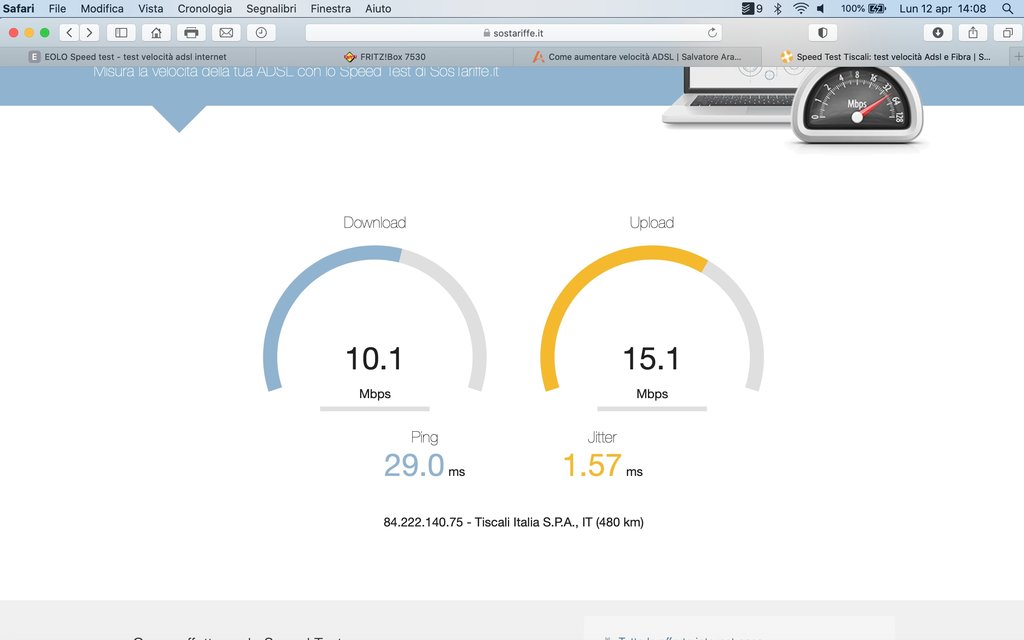
Task: Show downloads with the download arrow icon
Action: 937,33
